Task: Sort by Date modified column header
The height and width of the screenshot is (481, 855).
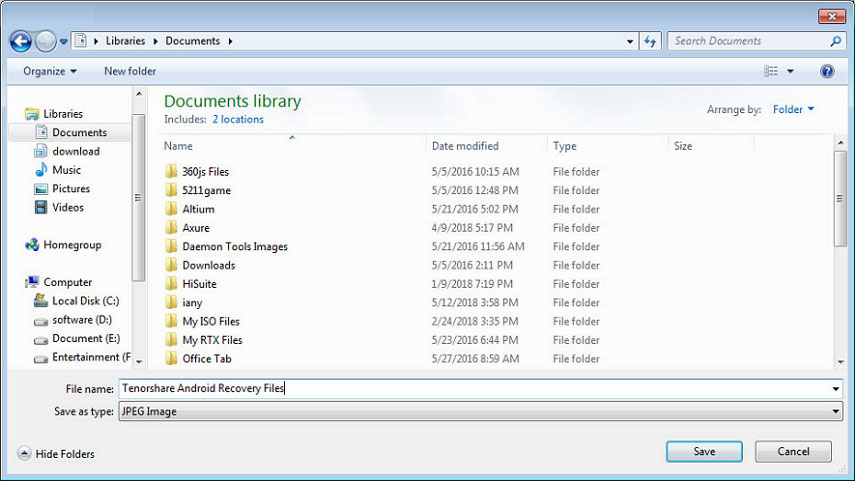Action: pos(465,146)
